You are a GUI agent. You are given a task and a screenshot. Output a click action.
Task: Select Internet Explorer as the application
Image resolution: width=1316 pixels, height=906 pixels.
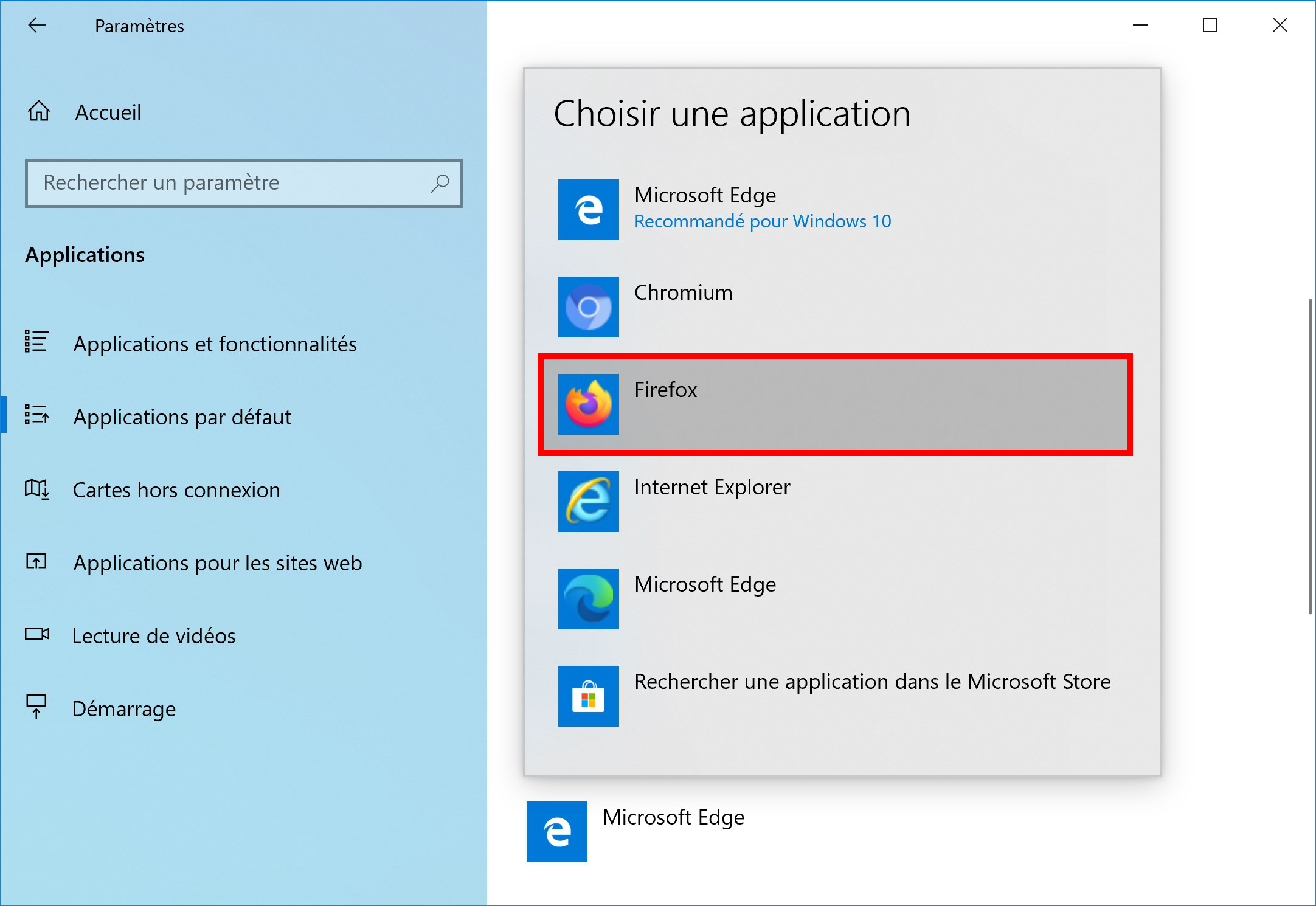(836, 502)
